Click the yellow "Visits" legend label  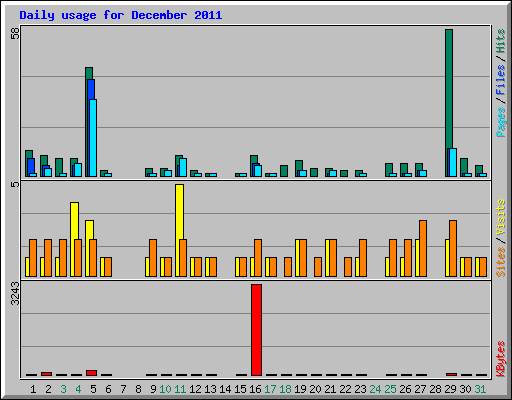(x=500, y=217)
